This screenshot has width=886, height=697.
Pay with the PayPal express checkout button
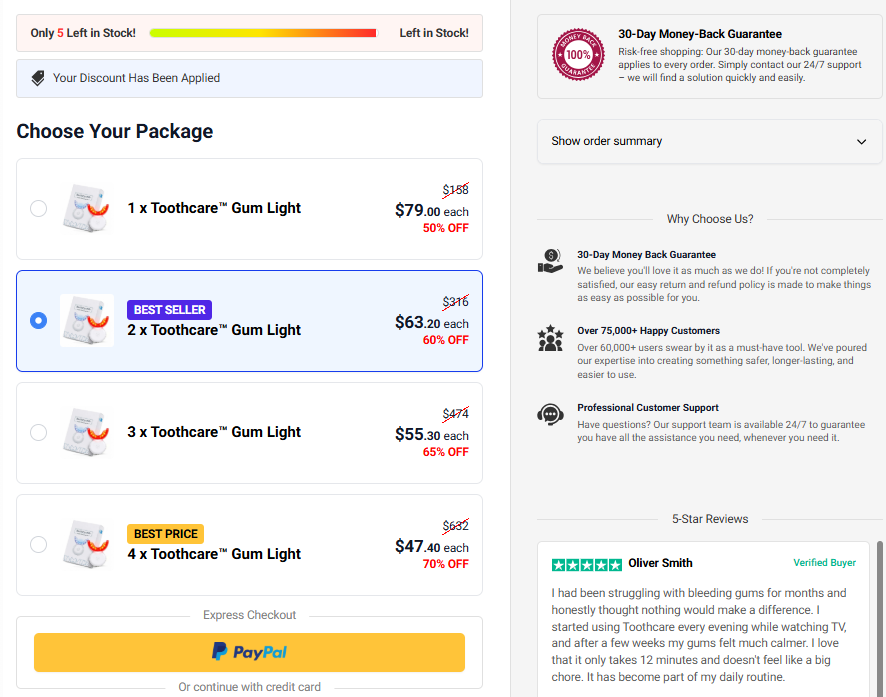(x=249, y=652)
